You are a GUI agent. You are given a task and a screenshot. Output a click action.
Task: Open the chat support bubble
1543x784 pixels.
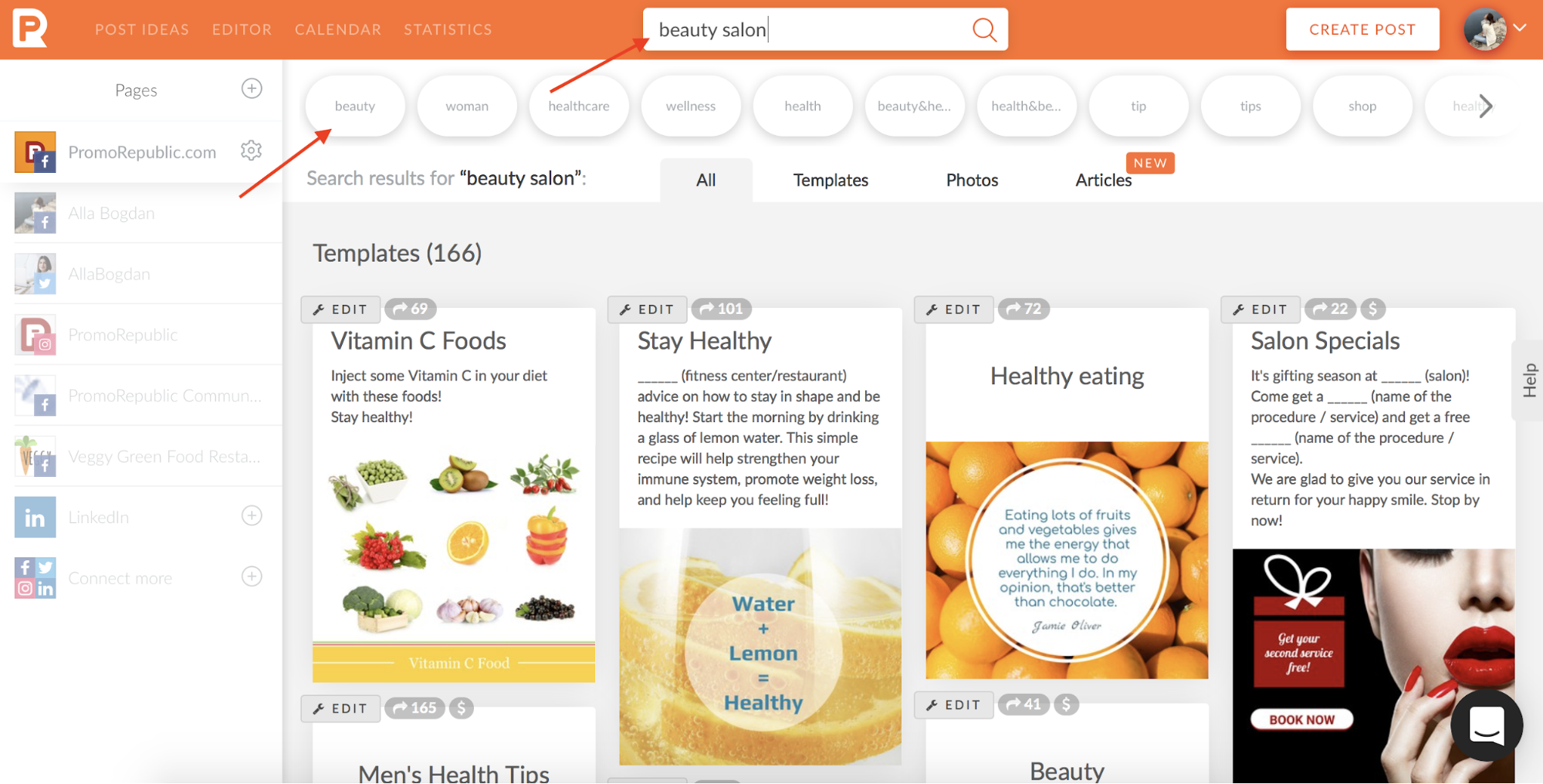point(1486,725)
